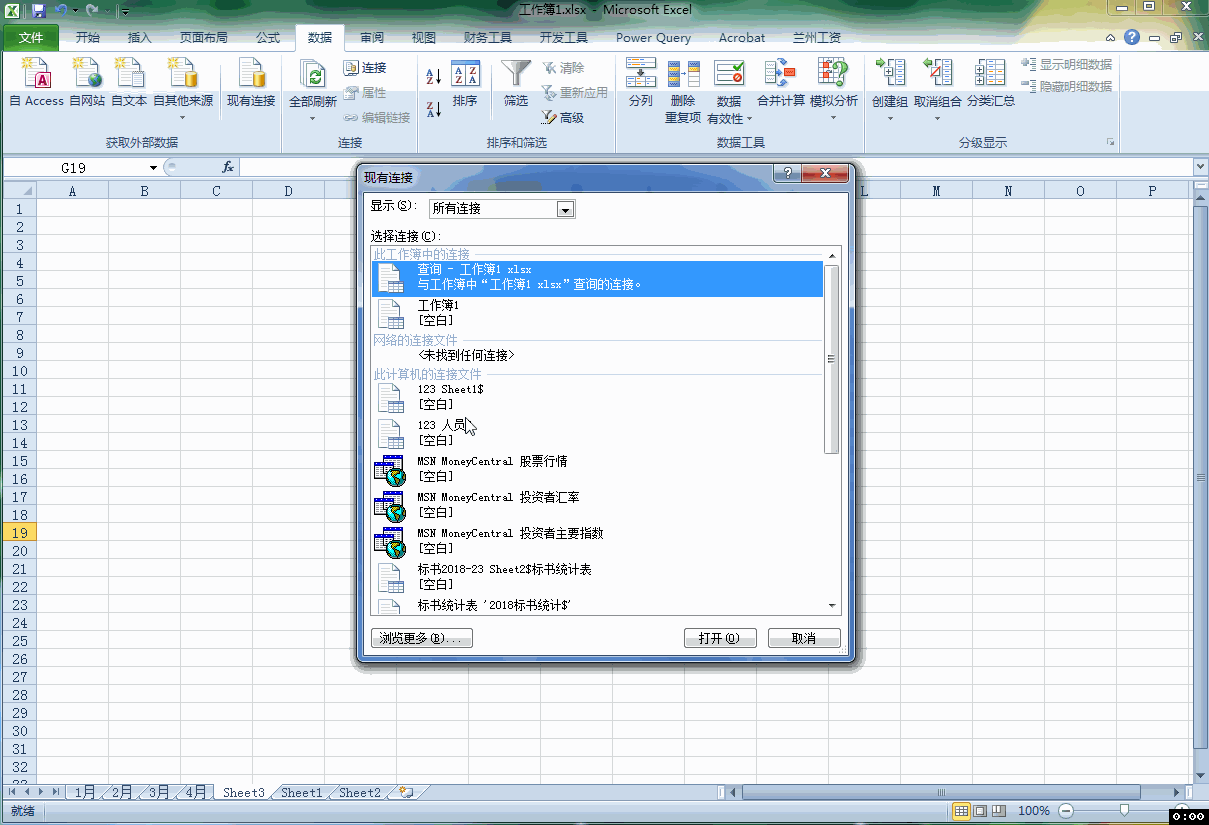Switch to Page Layout view in status bar
1209x825 pixels.
tap(980, 810)
